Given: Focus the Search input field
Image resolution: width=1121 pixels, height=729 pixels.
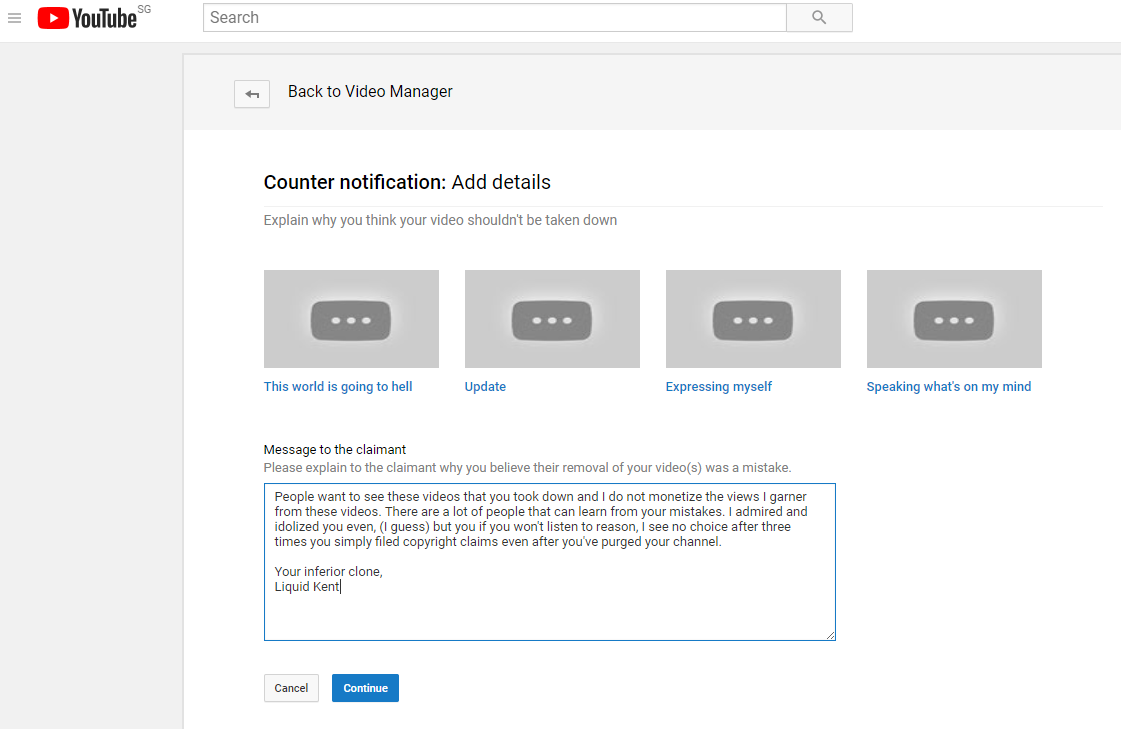Looking at the screenshot, I should (495, 18).
